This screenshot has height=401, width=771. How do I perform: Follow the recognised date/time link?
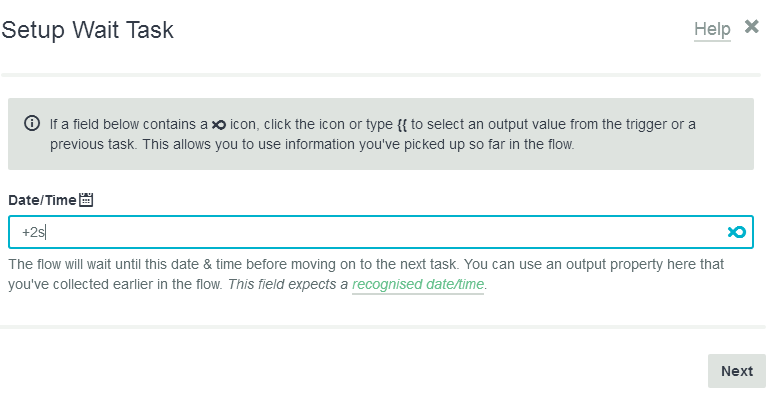(418, 284)
